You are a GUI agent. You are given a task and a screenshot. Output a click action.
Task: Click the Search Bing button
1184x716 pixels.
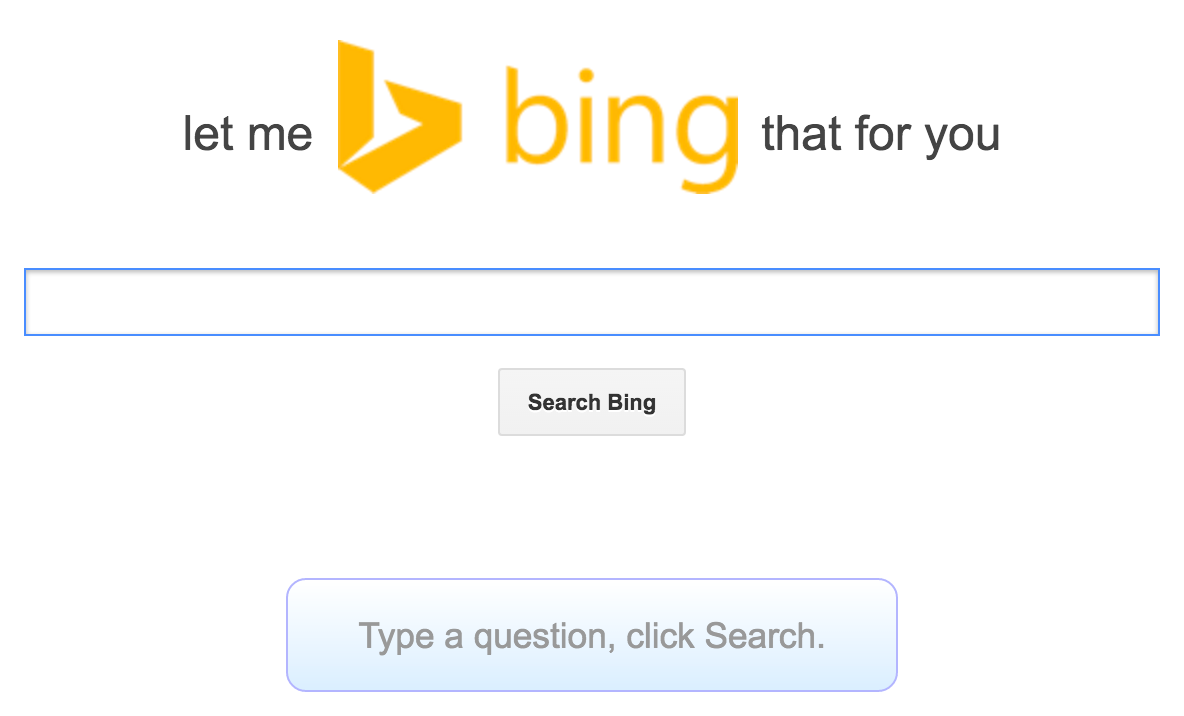tap(592, 402)
